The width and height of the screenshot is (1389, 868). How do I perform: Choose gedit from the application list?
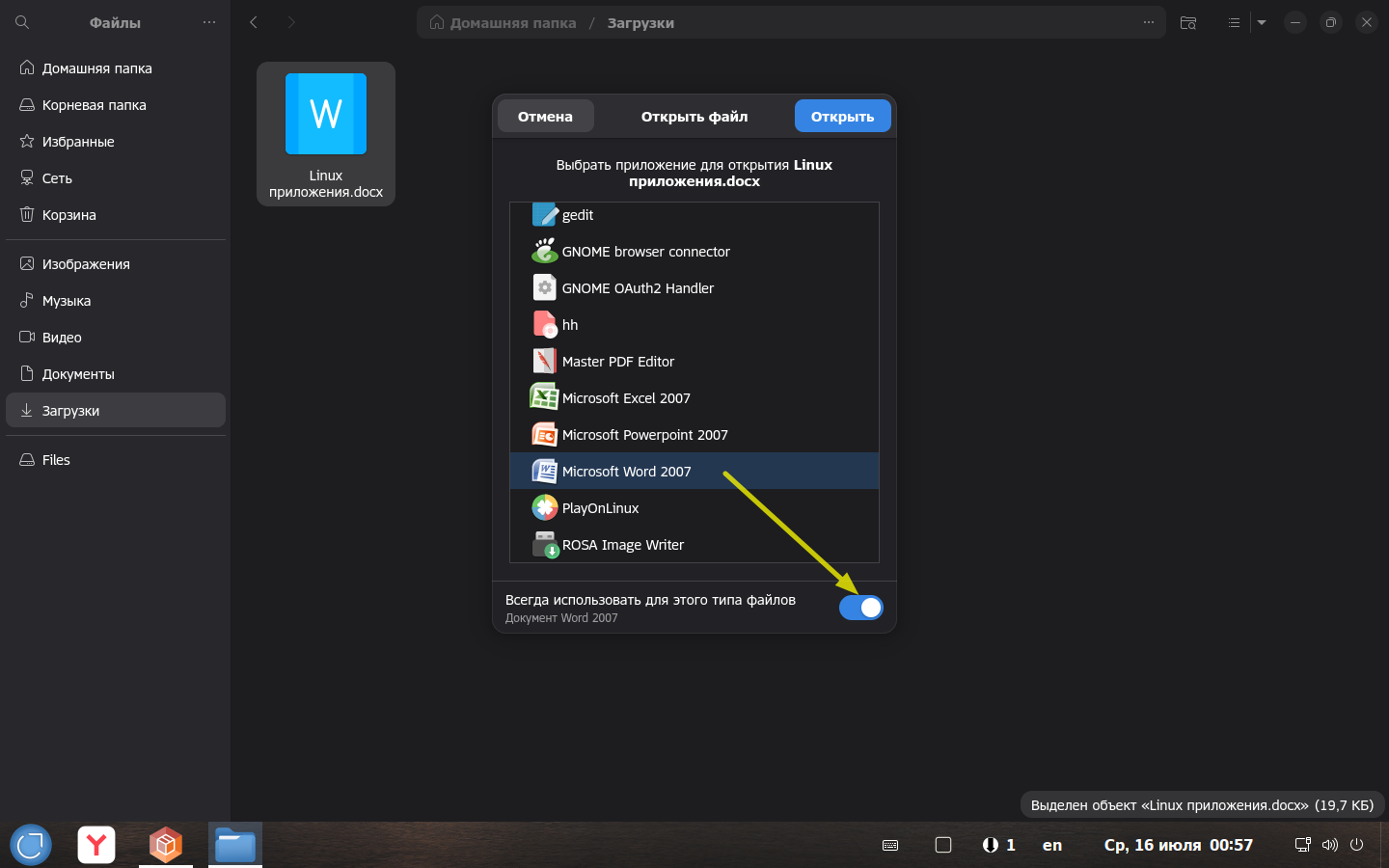tap(694, 215)
